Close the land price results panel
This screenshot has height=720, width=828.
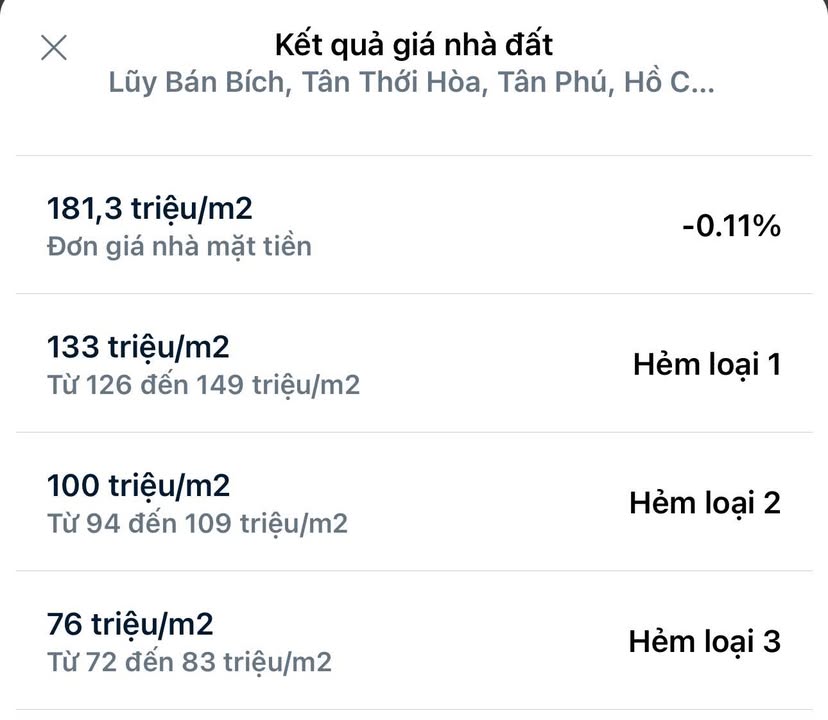[53, 47]
